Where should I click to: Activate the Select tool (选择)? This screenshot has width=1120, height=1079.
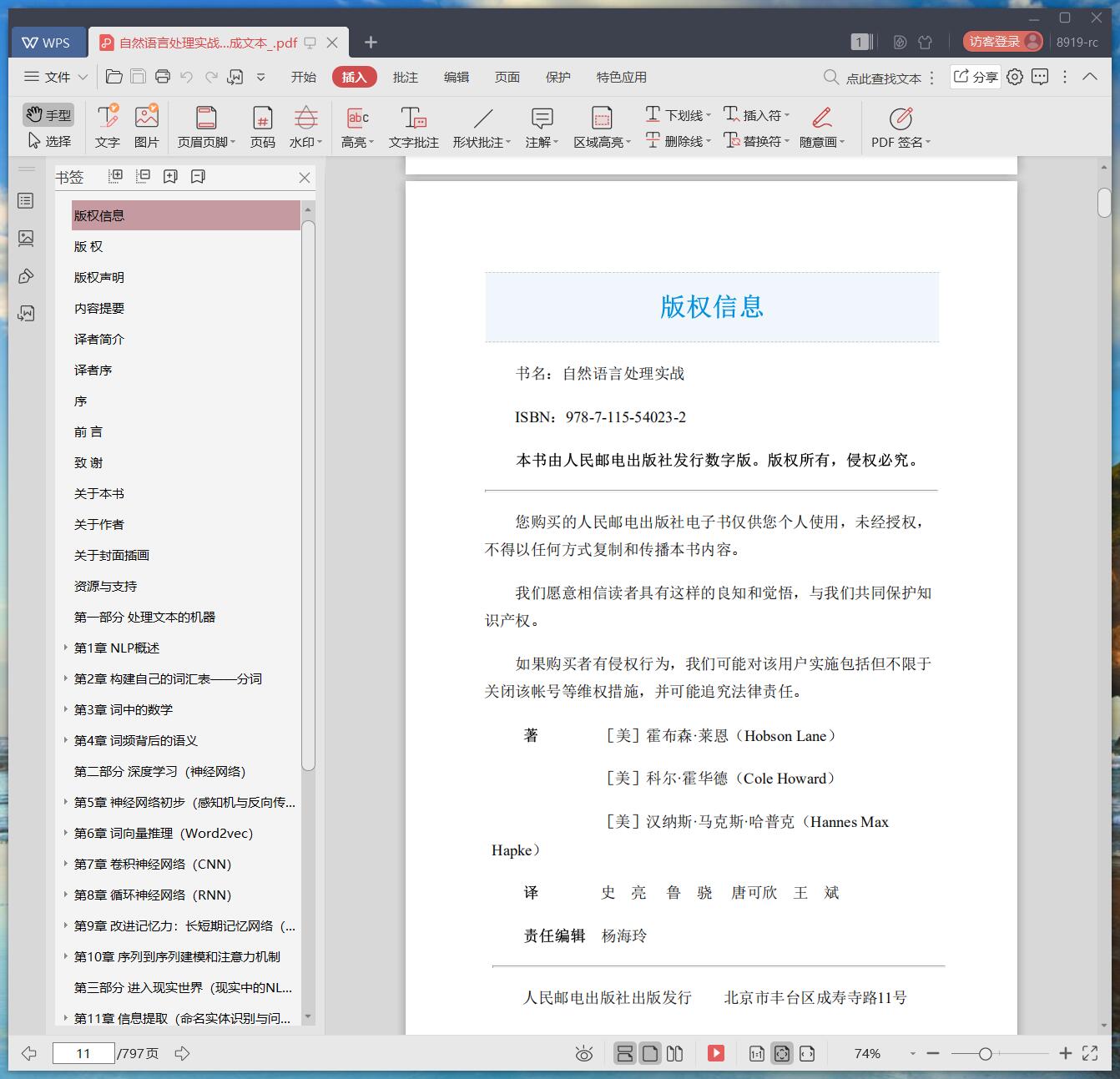[48, 141]
